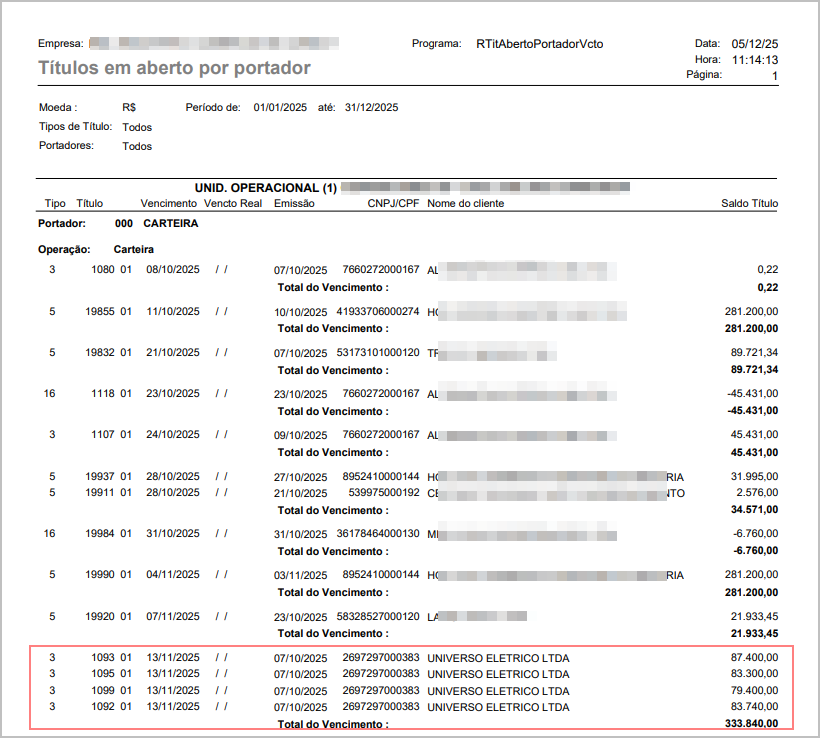Click UNIVERSO ELETRICO LTDA on the título 1093 row

click(498, 658)
